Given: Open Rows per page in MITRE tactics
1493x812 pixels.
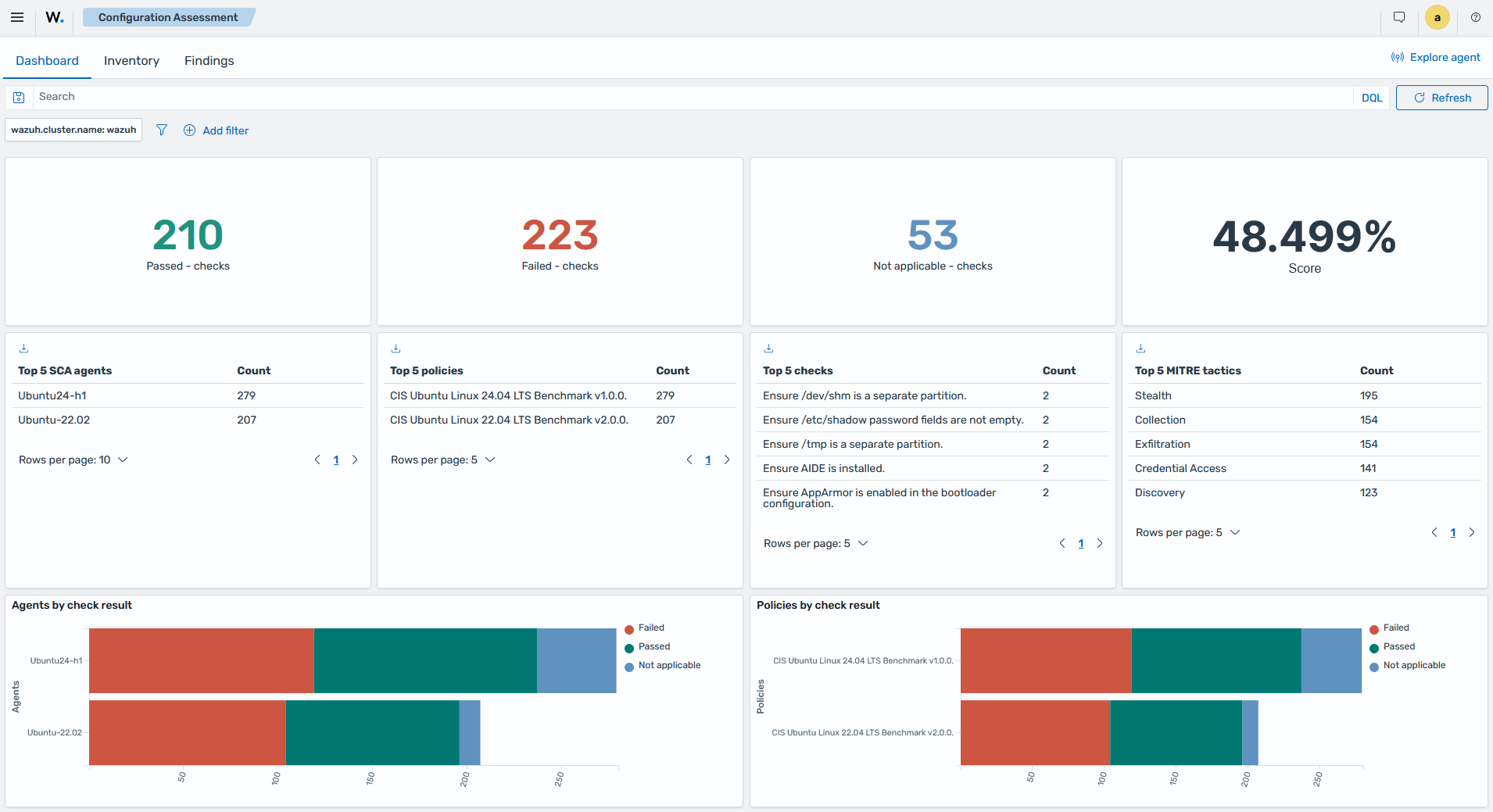Looking at the screenshot, I should (x=1188, y=532).
